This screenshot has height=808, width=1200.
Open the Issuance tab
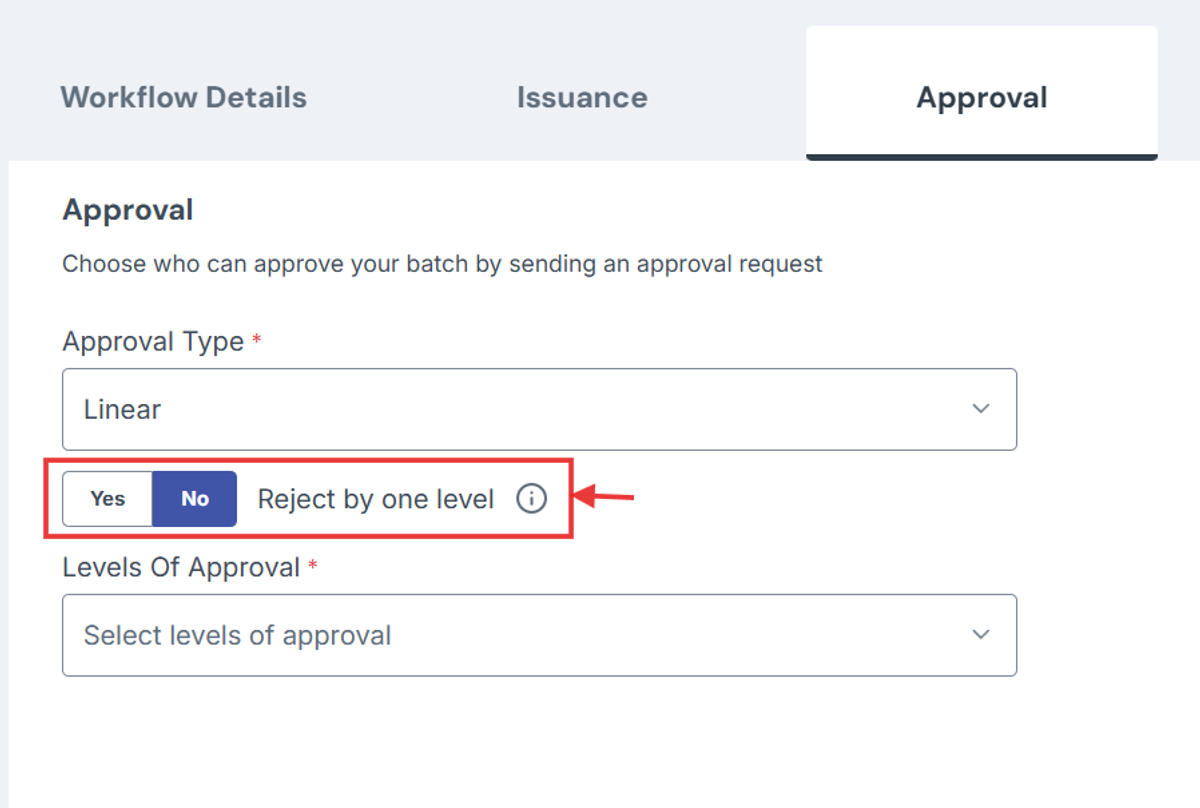click(x=582, y=97)
